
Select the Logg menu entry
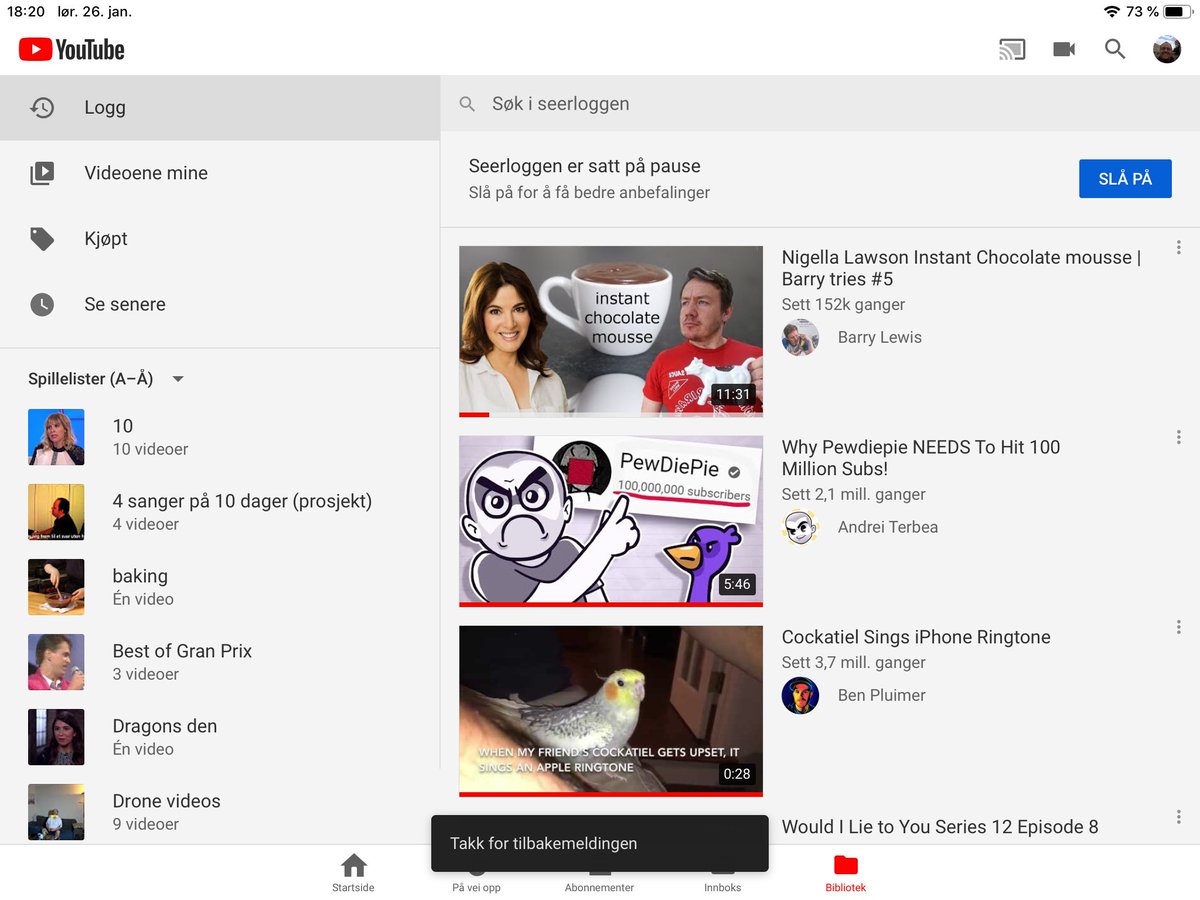click(220, 107)
